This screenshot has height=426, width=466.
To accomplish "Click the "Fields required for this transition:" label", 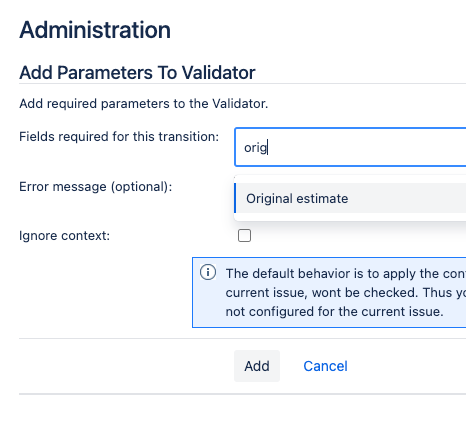I will point(119,137).
